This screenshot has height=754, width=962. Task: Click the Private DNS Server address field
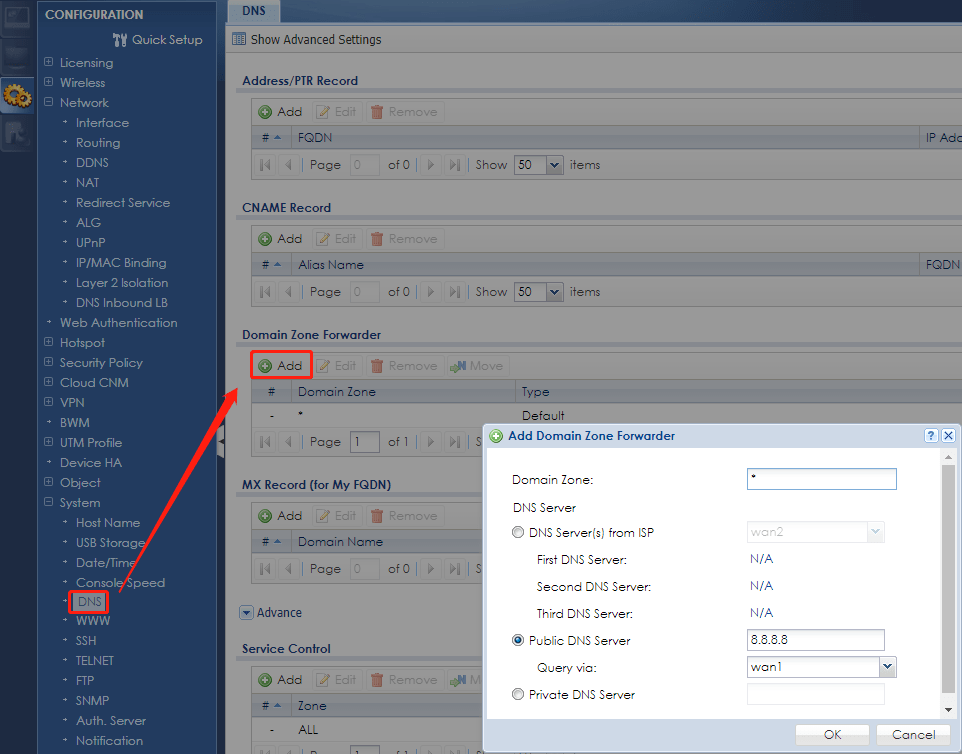click(815, 694)
